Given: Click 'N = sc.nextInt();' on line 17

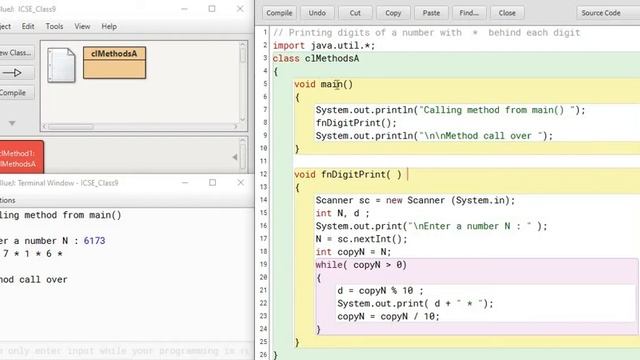Looking at the screenshot, I should (x=361, y=239).
